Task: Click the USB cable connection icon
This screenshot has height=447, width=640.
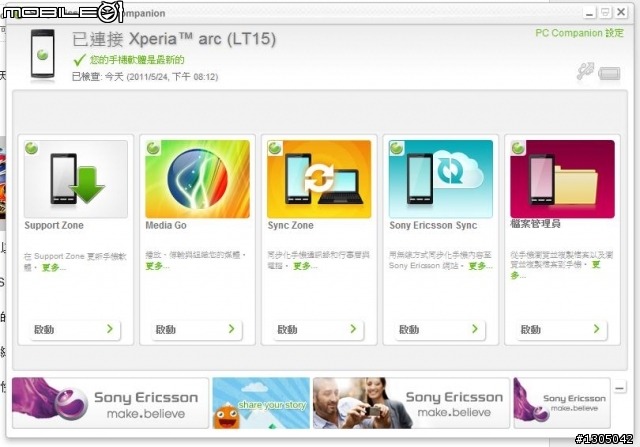Action: point(585,71)
